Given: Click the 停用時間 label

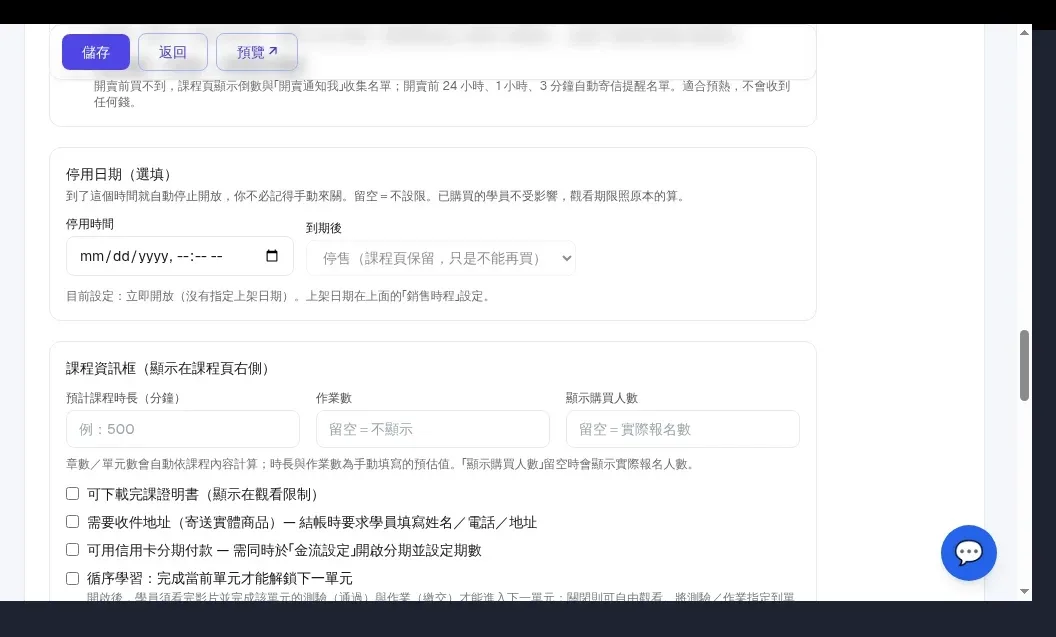Looking at the screenshot, I should click(x=90, y=224).
